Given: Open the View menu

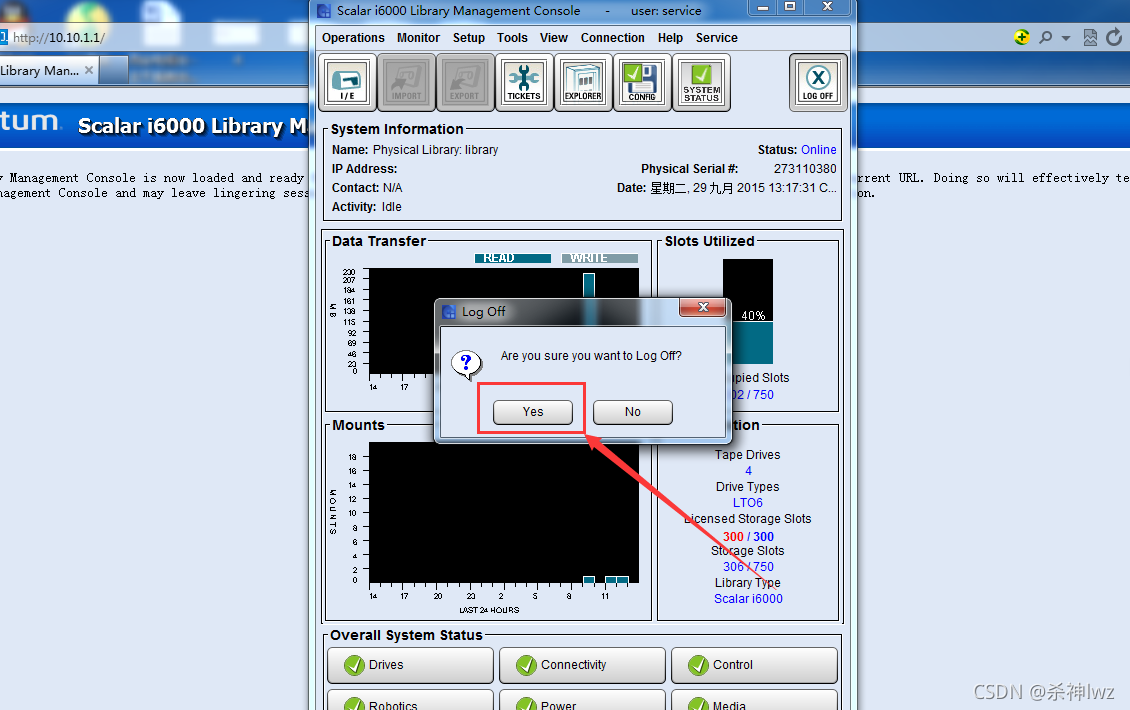Looking at the screenshot, I should 553,37.
